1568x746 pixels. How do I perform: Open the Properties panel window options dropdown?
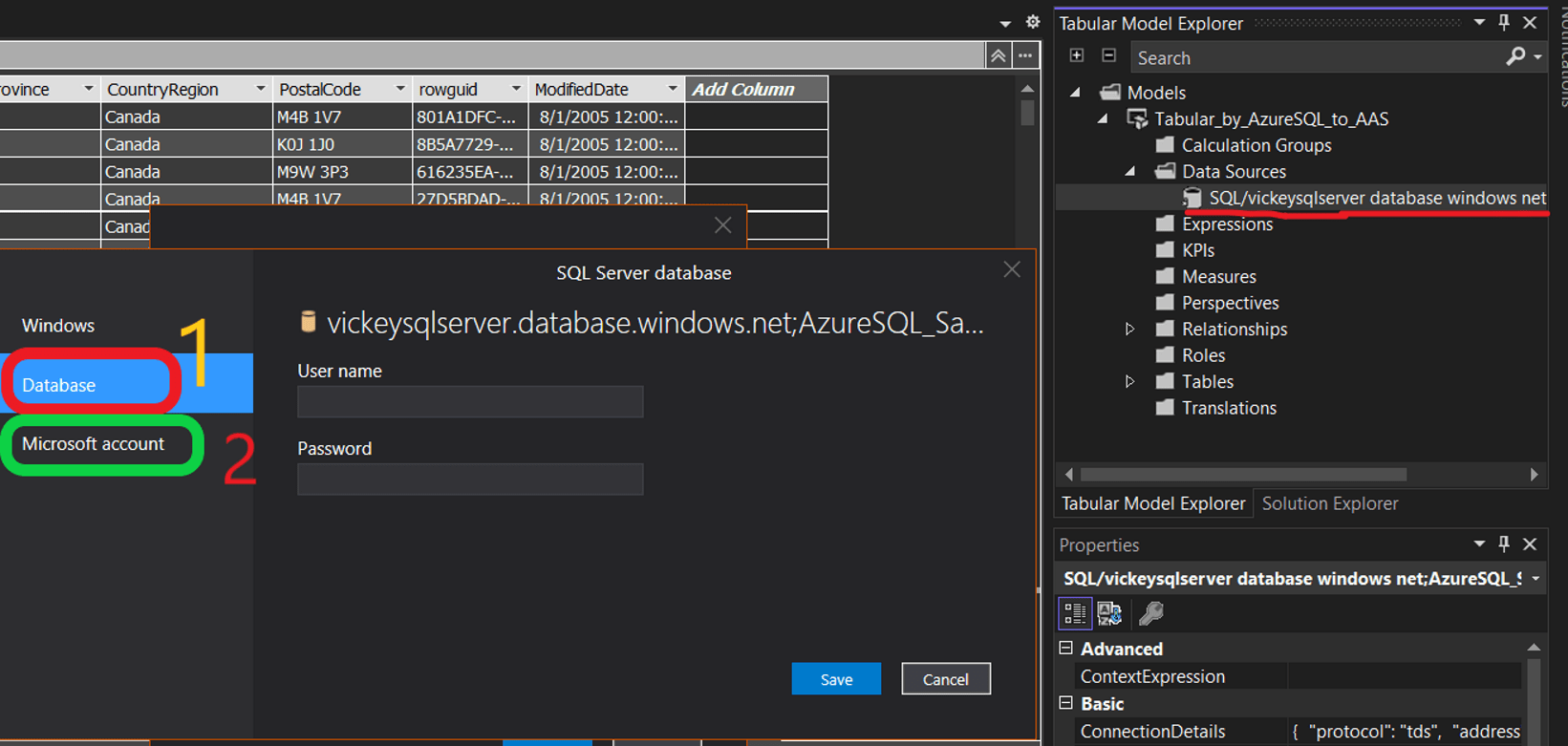[1479, 544]
